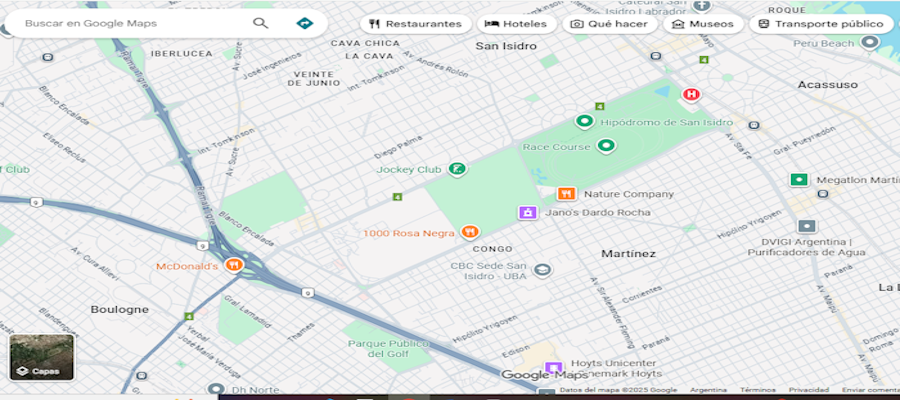Image resolution: width=900 pixels, height=400 pixels.
Task: Click the Jano's Dardo Rocha purple pin
Action: click(x=527, y=212)
